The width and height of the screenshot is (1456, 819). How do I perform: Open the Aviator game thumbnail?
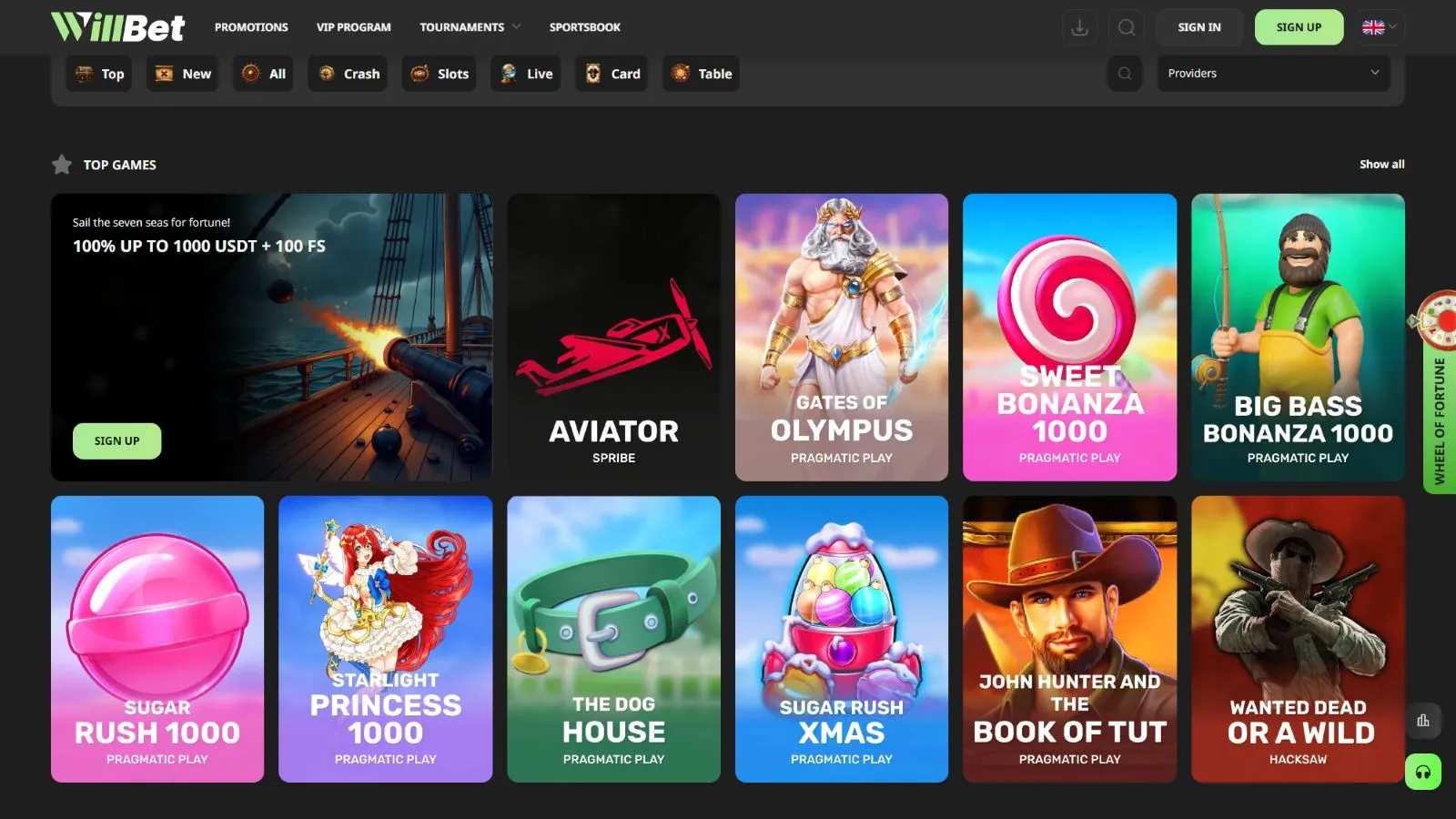[613, 337]
